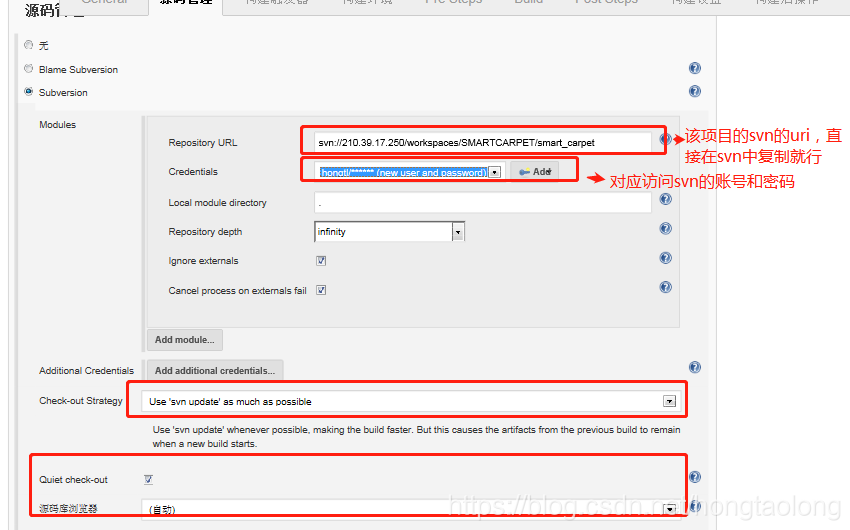850x530 pixels.
Task: Click the Add module... button
Action: pos(185,340)
